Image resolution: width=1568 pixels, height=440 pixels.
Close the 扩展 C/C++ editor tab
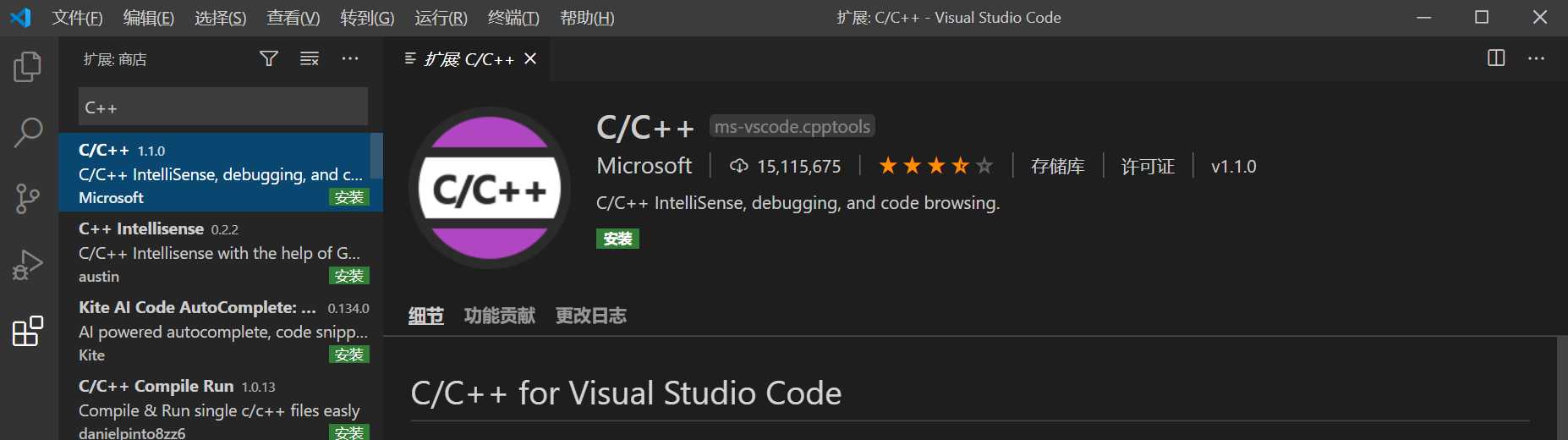tap(530, 58)
